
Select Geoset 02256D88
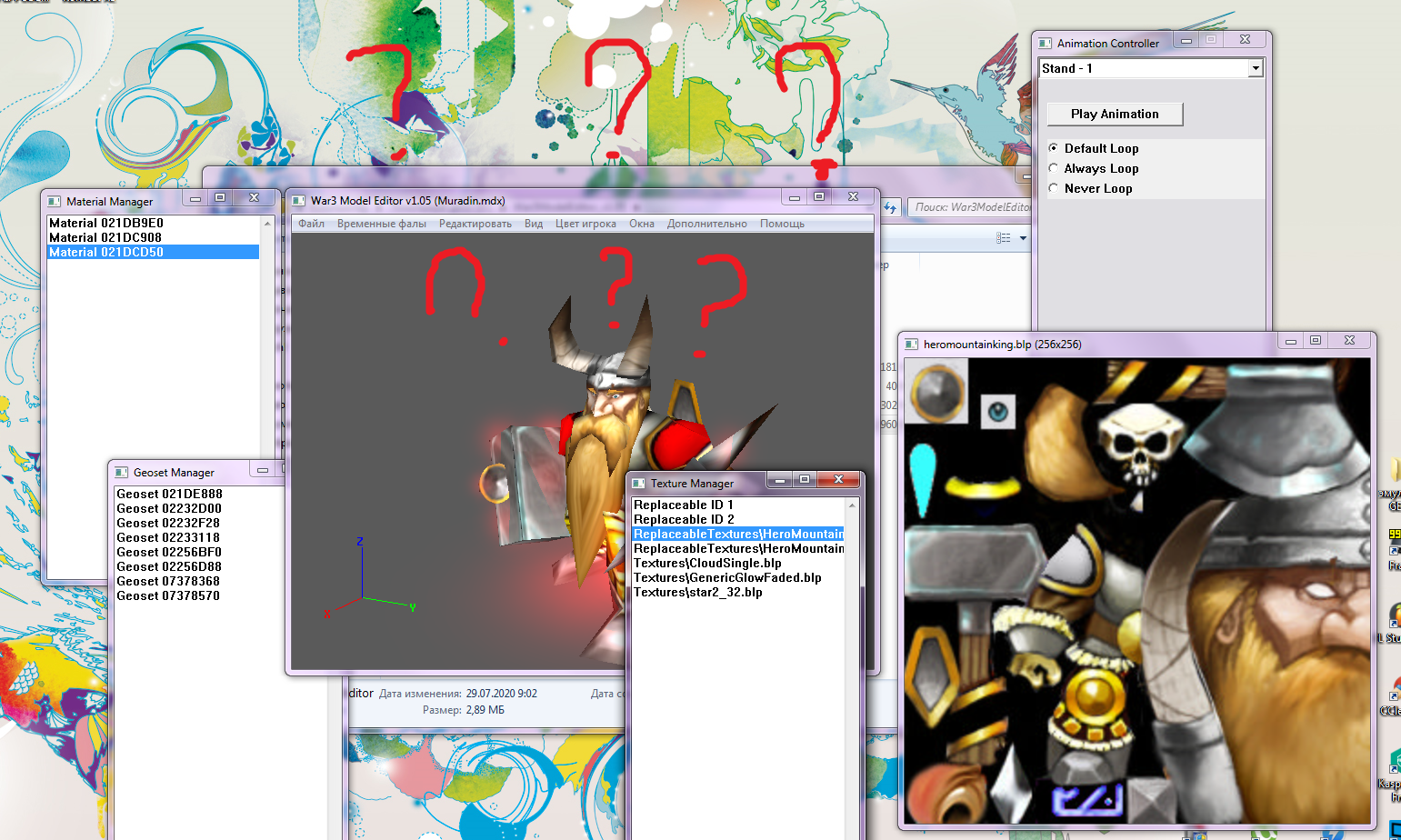[169, 566]
